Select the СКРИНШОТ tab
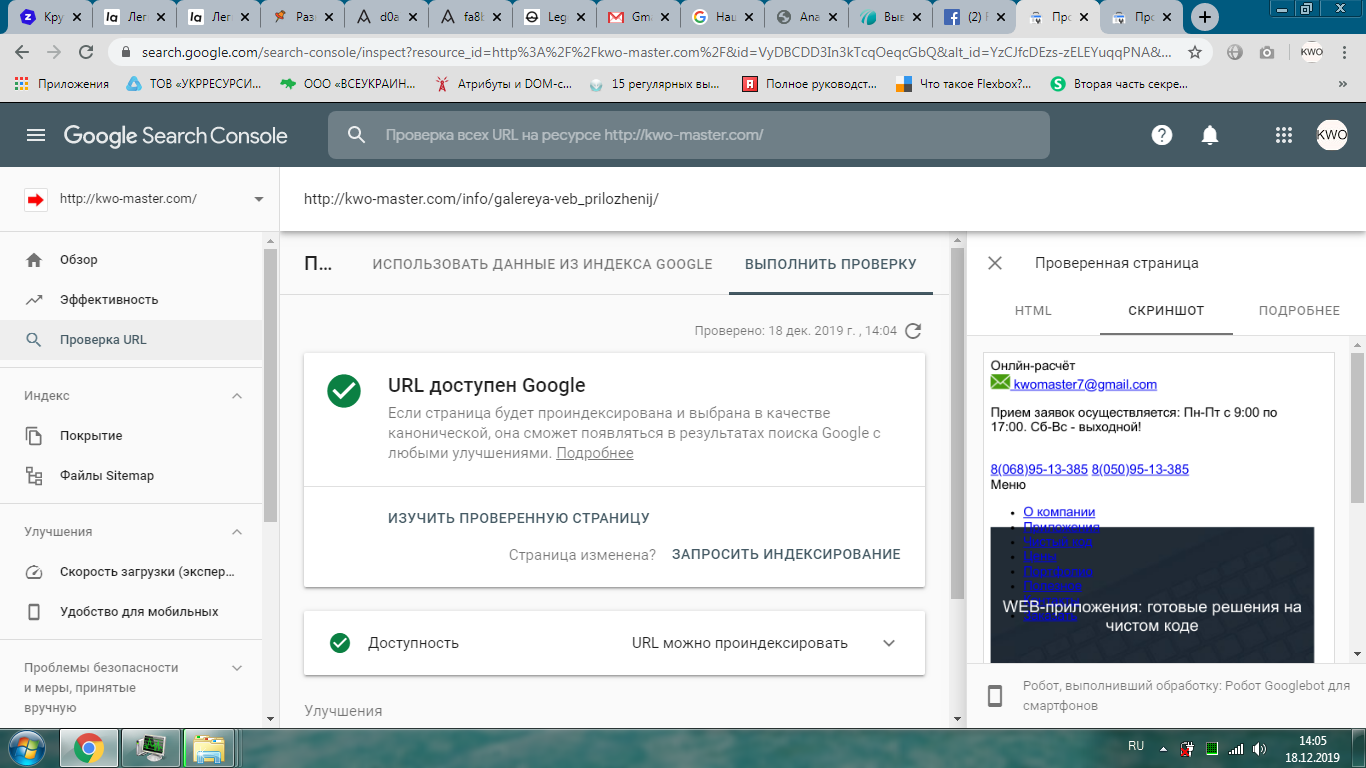 (1166, 311)
